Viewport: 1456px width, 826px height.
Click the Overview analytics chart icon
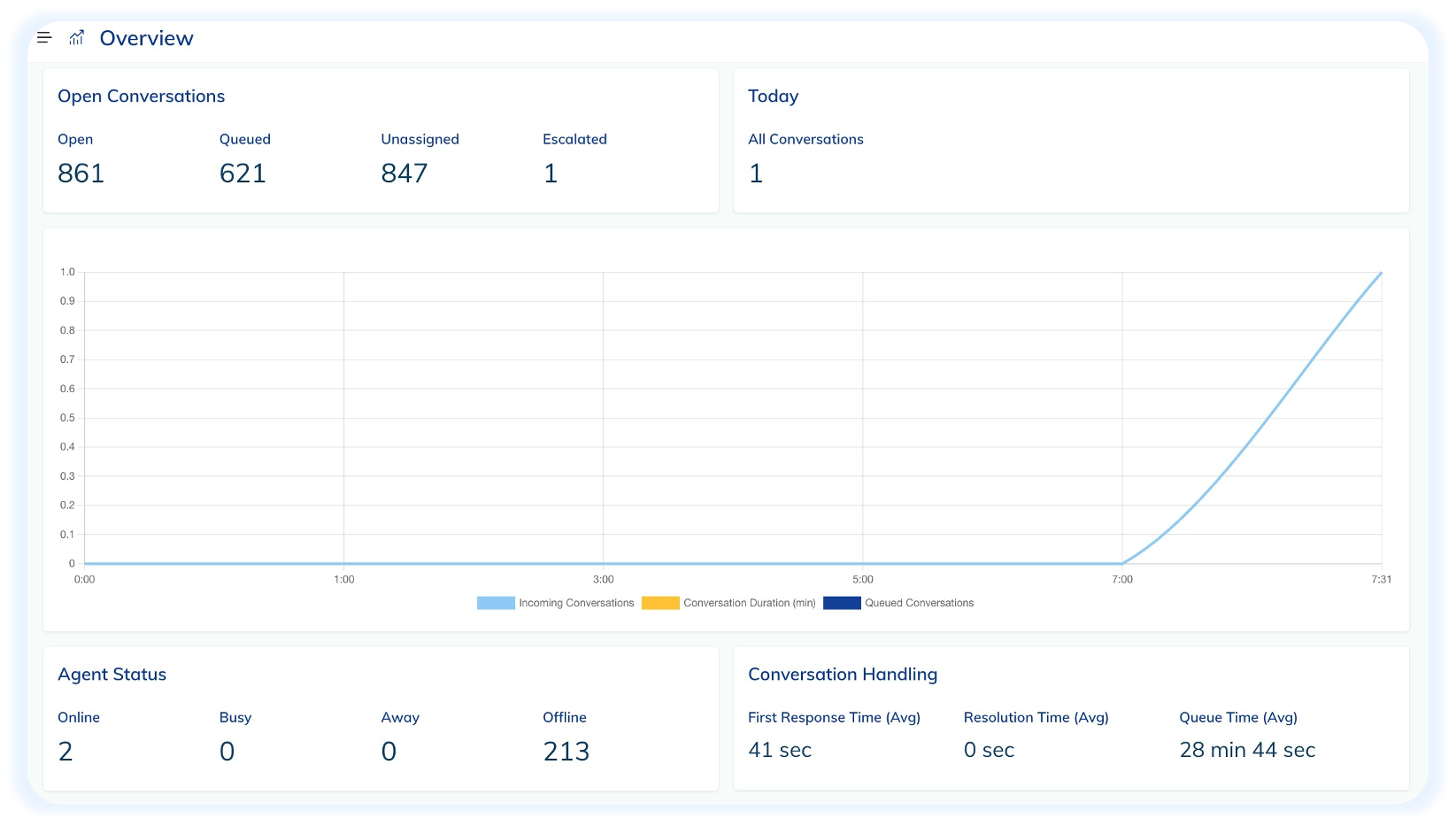click(77, 37)
